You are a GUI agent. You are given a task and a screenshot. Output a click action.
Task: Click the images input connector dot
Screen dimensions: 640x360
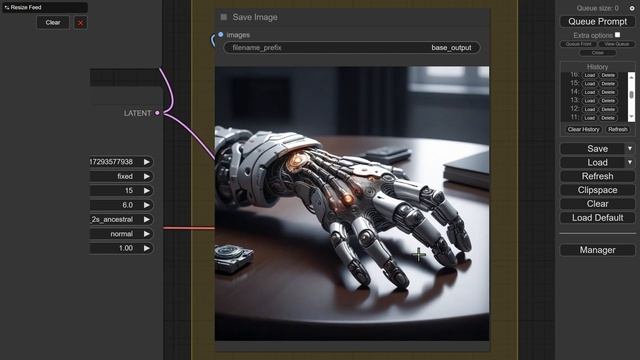point(221,35)
